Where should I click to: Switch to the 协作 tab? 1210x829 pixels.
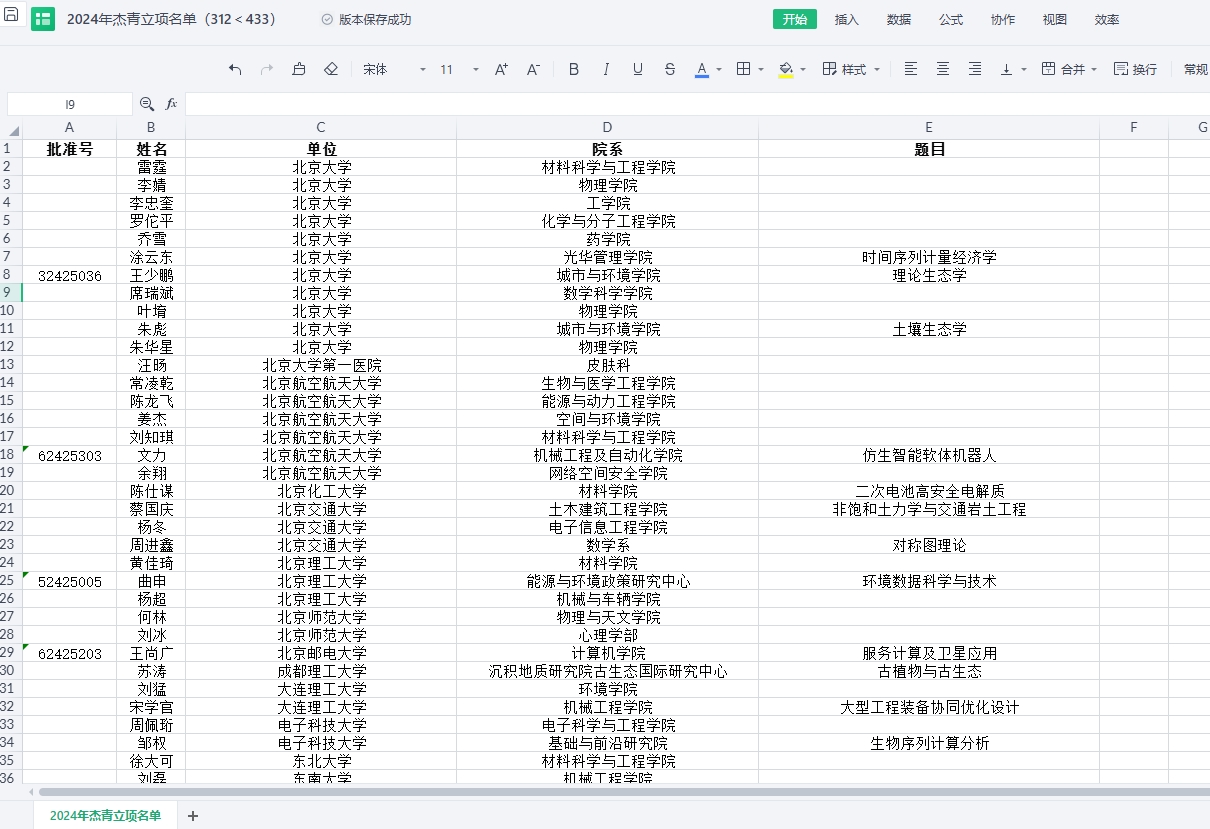(x=1003, y=20)
